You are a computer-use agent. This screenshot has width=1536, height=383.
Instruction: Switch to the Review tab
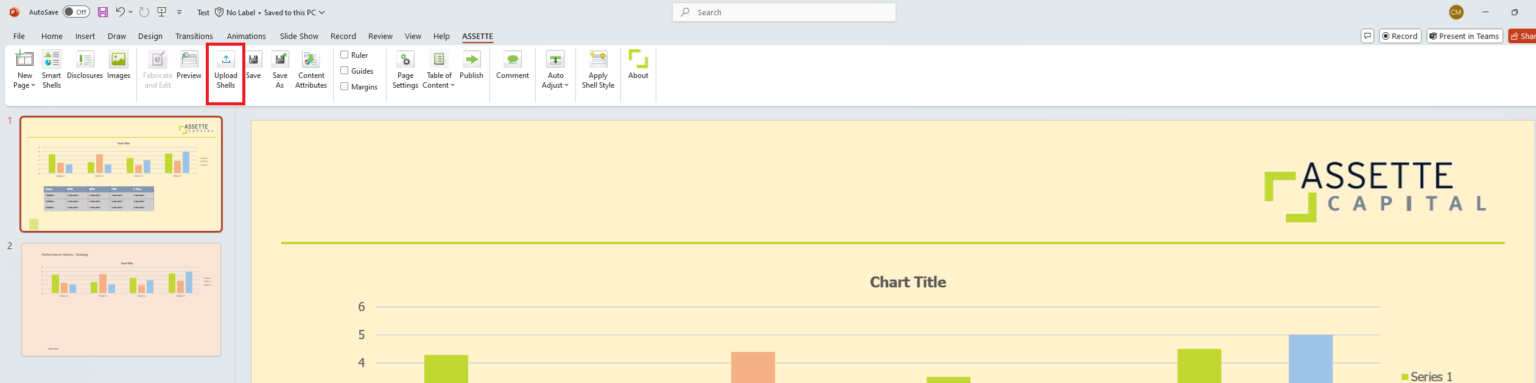coord(380,36)
